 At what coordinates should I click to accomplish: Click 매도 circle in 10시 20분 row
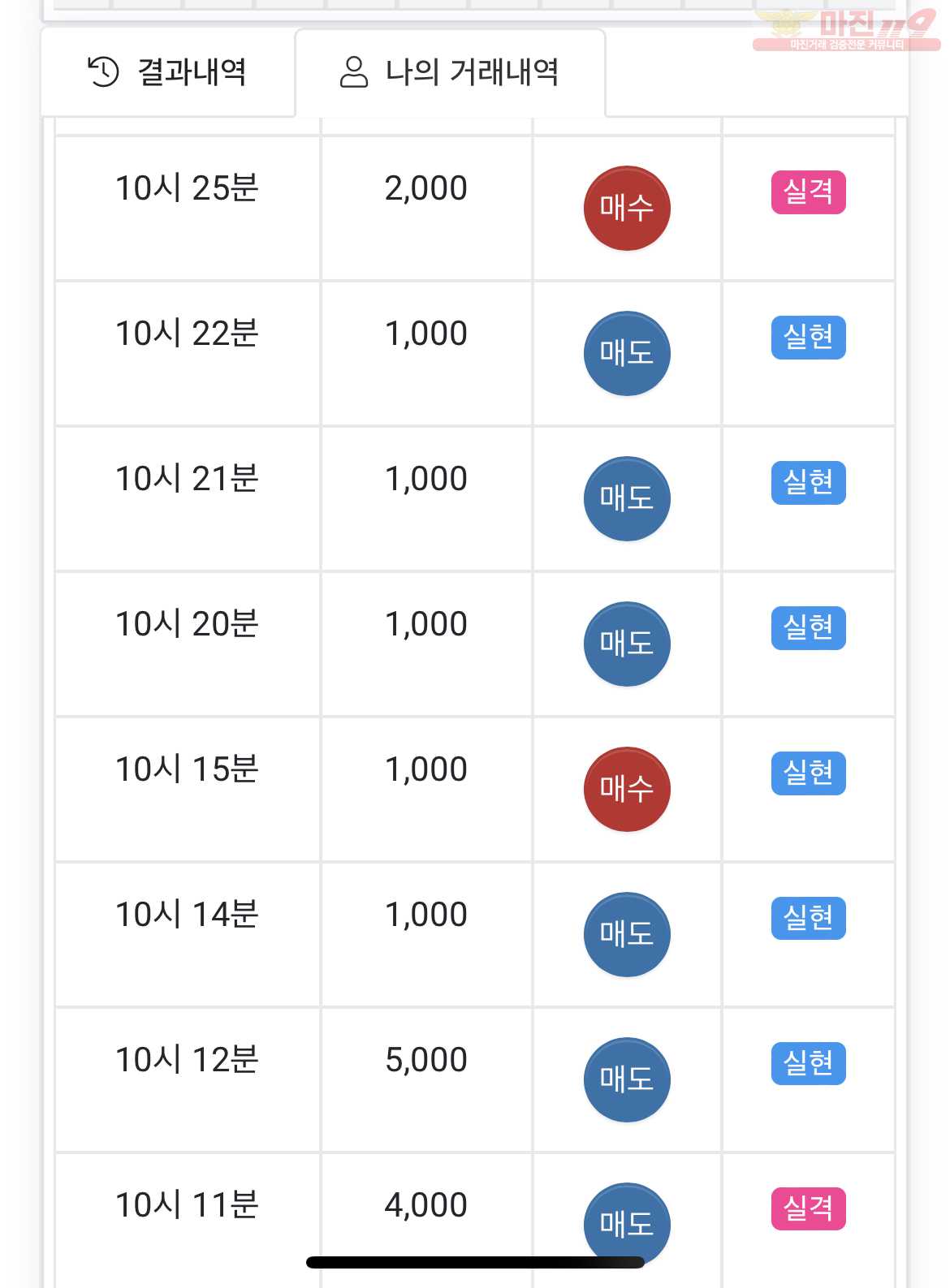(x=627, y=644)
